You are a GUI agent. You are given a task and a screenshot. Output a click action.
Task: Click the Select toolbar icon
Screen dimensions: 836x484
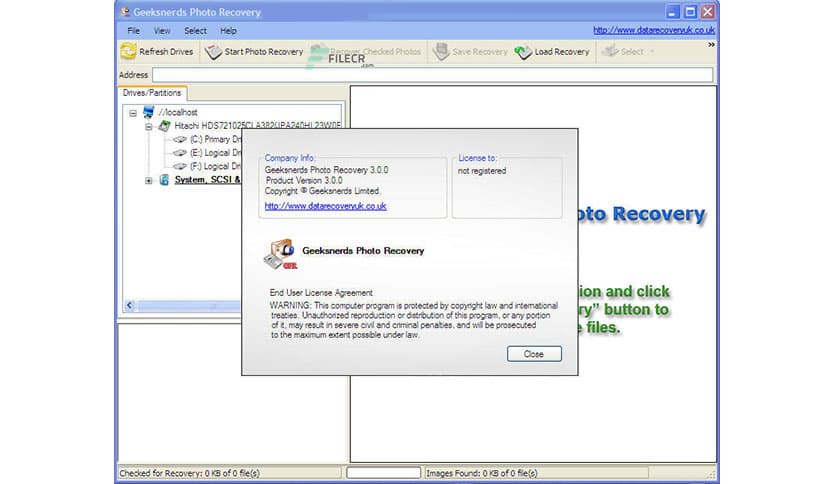pos(609,51)
